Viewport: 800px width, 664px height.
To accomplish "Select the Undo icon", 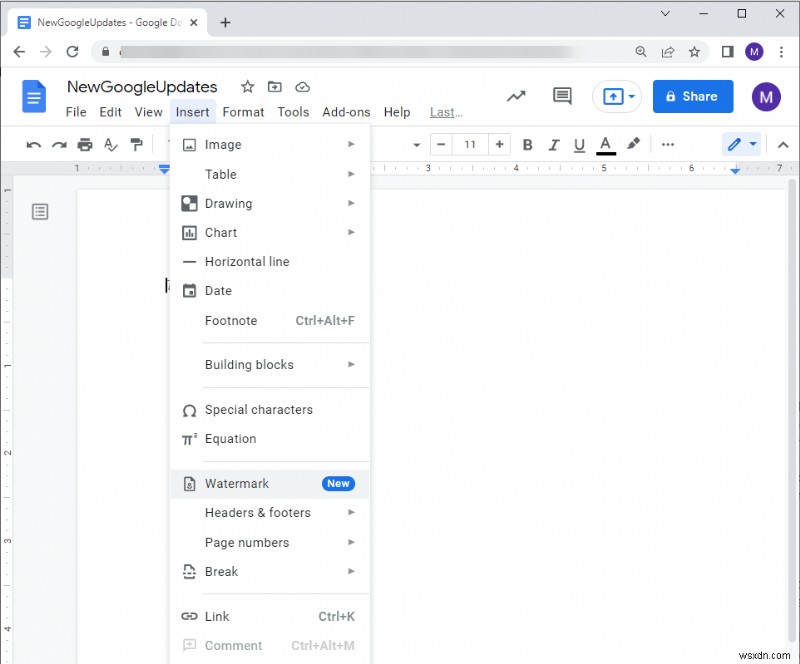I will coord(33,144).
